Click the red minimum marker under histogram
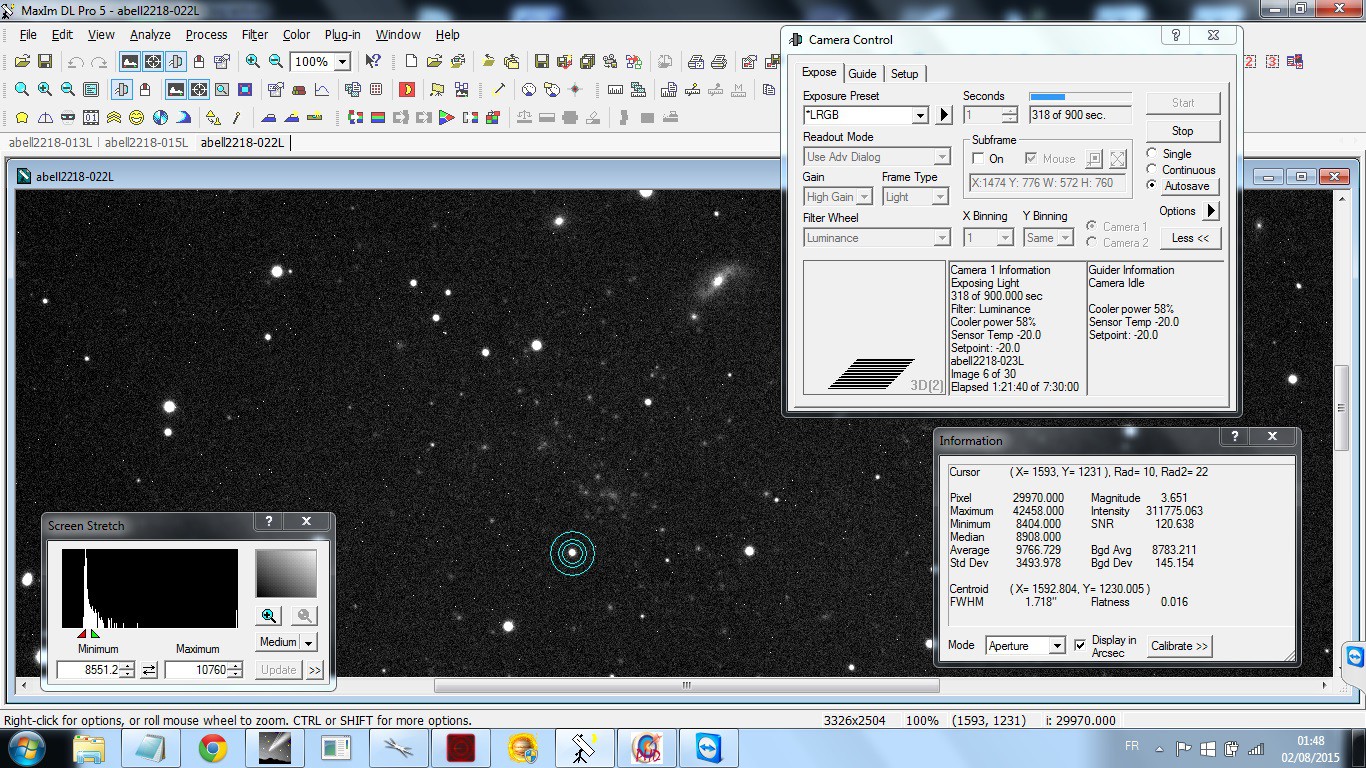Viewport: 1366px width, 768px height. 82,634
